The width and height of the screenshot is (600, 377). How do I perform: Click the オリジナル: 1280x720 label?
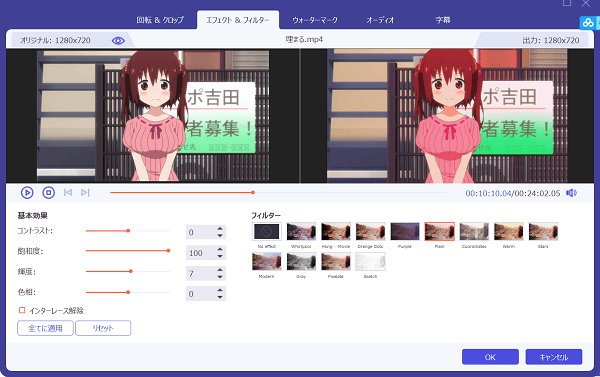click(x=55, y=40)
